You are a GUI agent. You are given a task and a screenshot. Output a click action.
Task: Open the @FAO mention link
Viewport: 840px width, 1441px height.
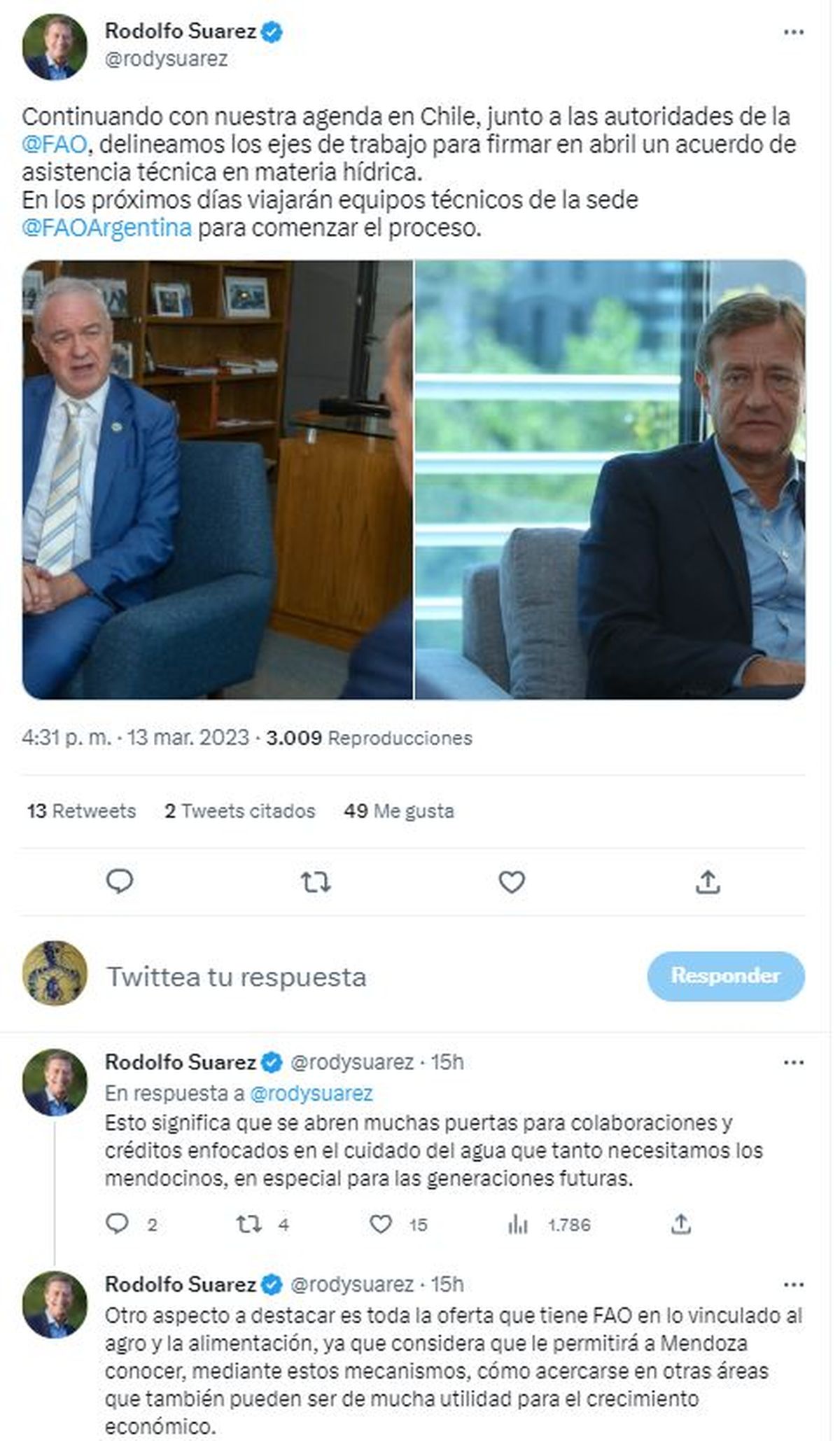click(x=55, y=144)
